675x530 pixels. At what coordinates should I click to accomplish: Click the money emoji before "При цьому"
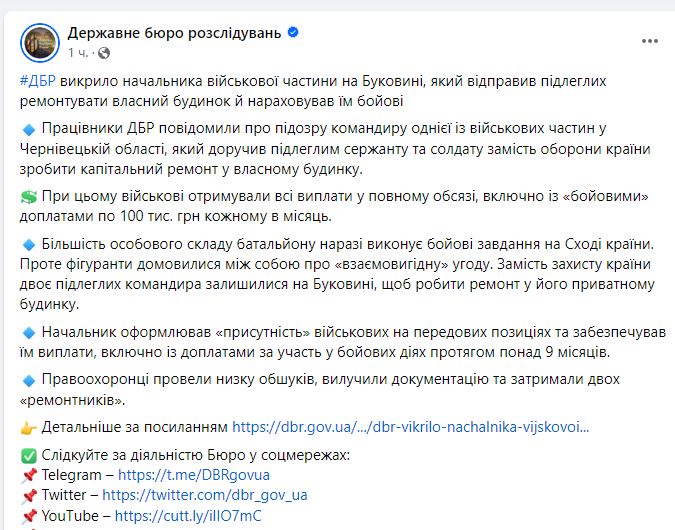[28, 197]
